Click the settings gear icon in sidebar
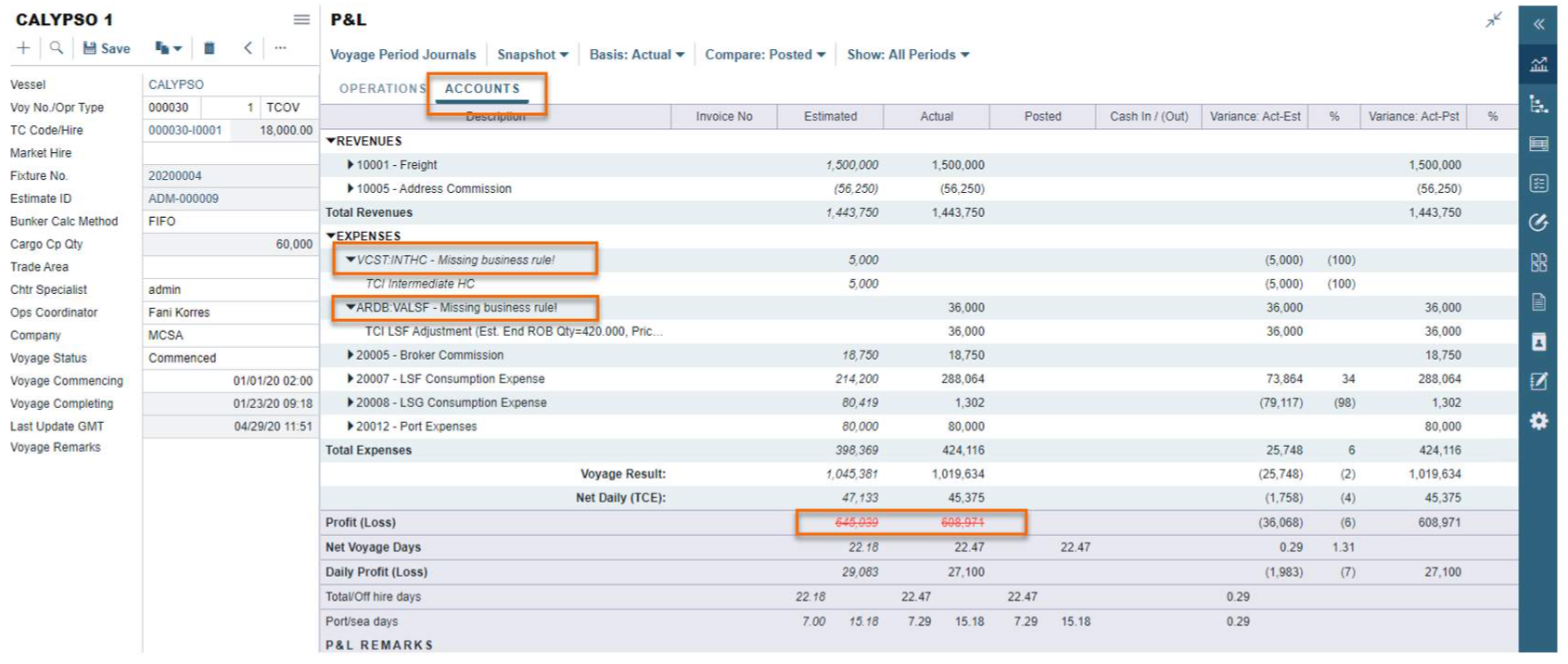This screenshot has height=664, width=1568. point(1538,421)
